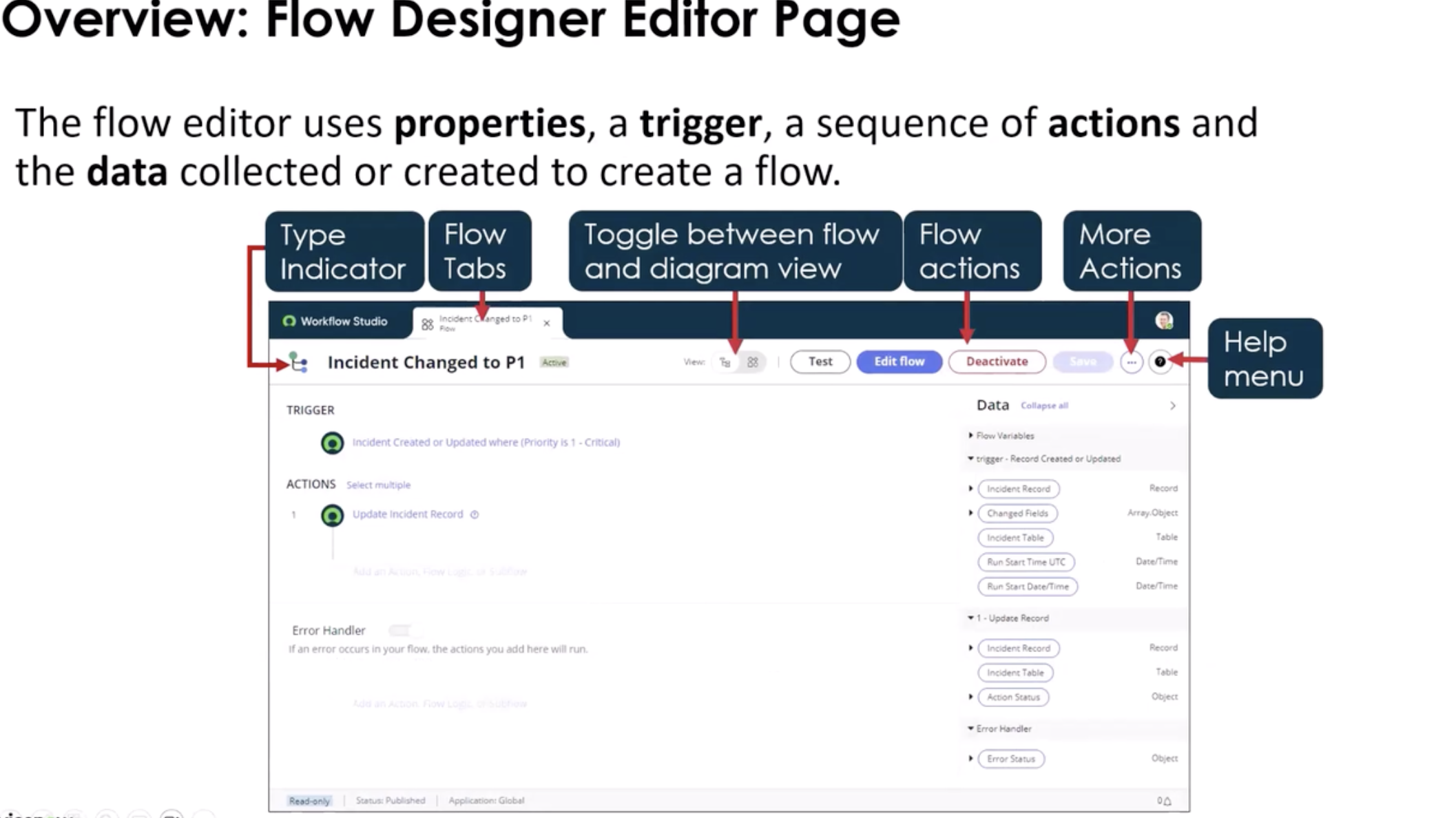Switch to flow view icon
1456x818 pixels.
(725, 362)
